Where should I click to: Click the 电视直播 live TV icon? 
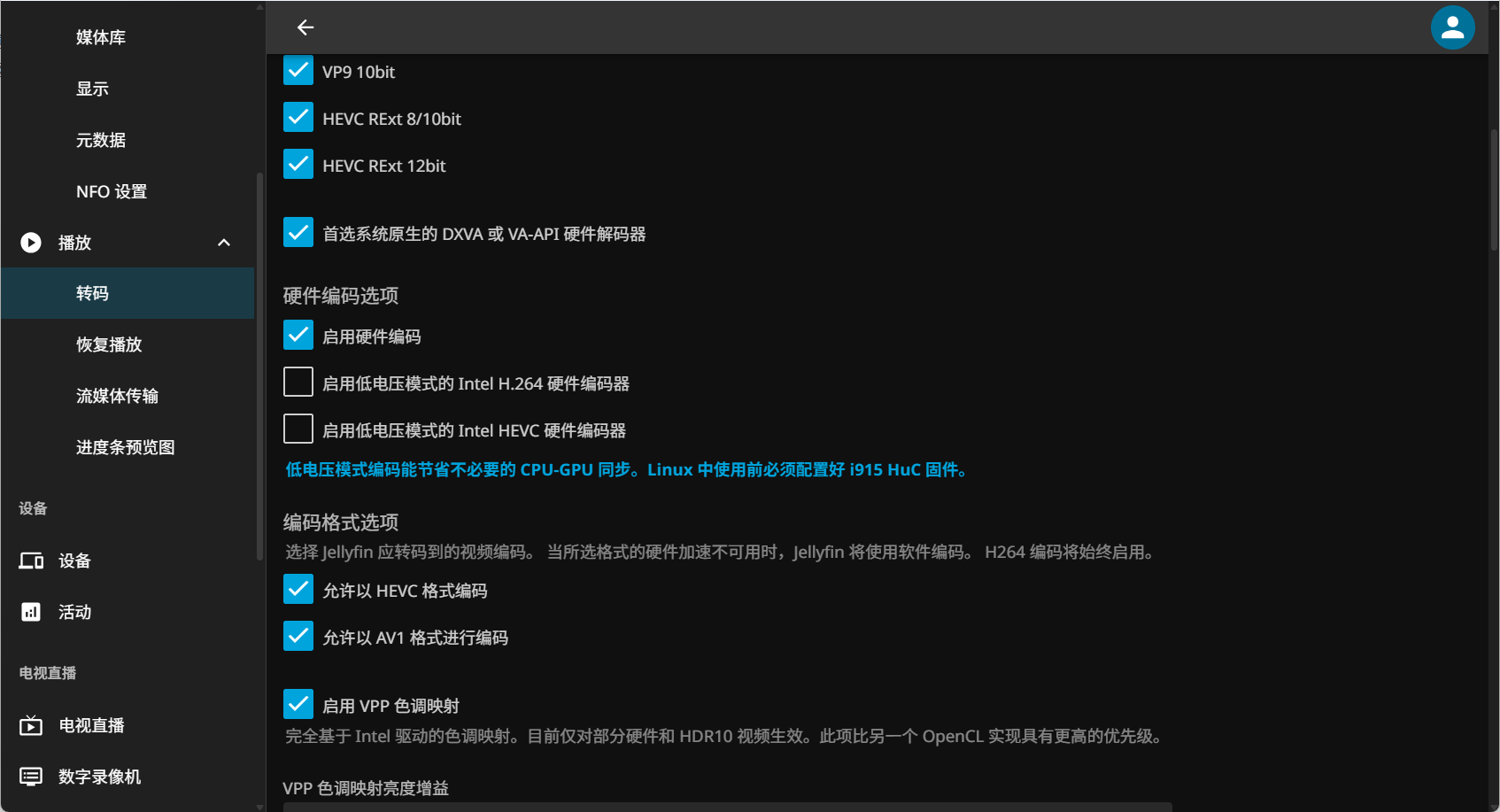pos(31,725)
